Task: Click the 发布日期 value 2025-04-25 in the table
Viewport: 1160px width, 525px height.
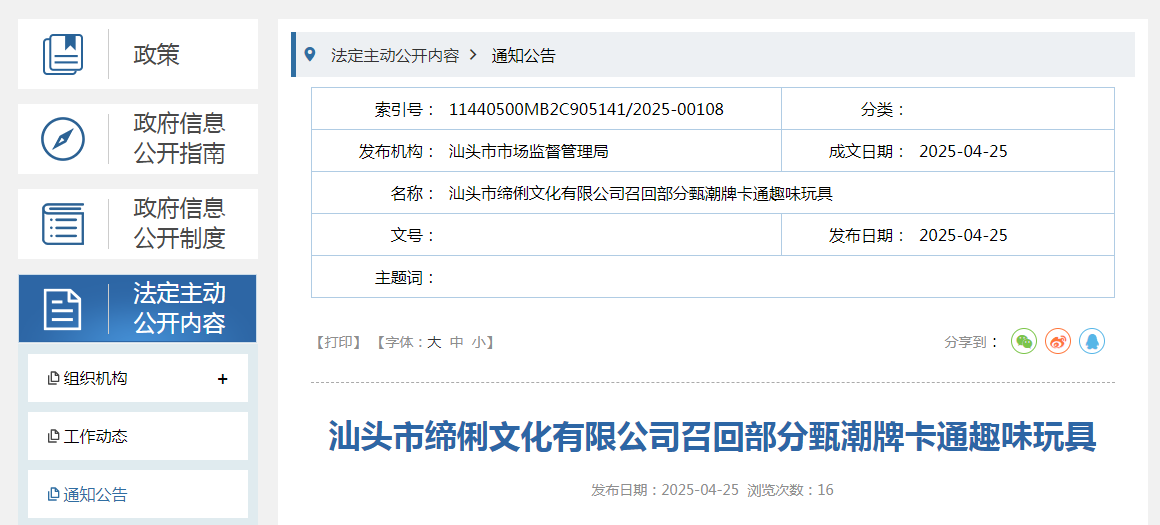Action: click(x=963, y=236)
